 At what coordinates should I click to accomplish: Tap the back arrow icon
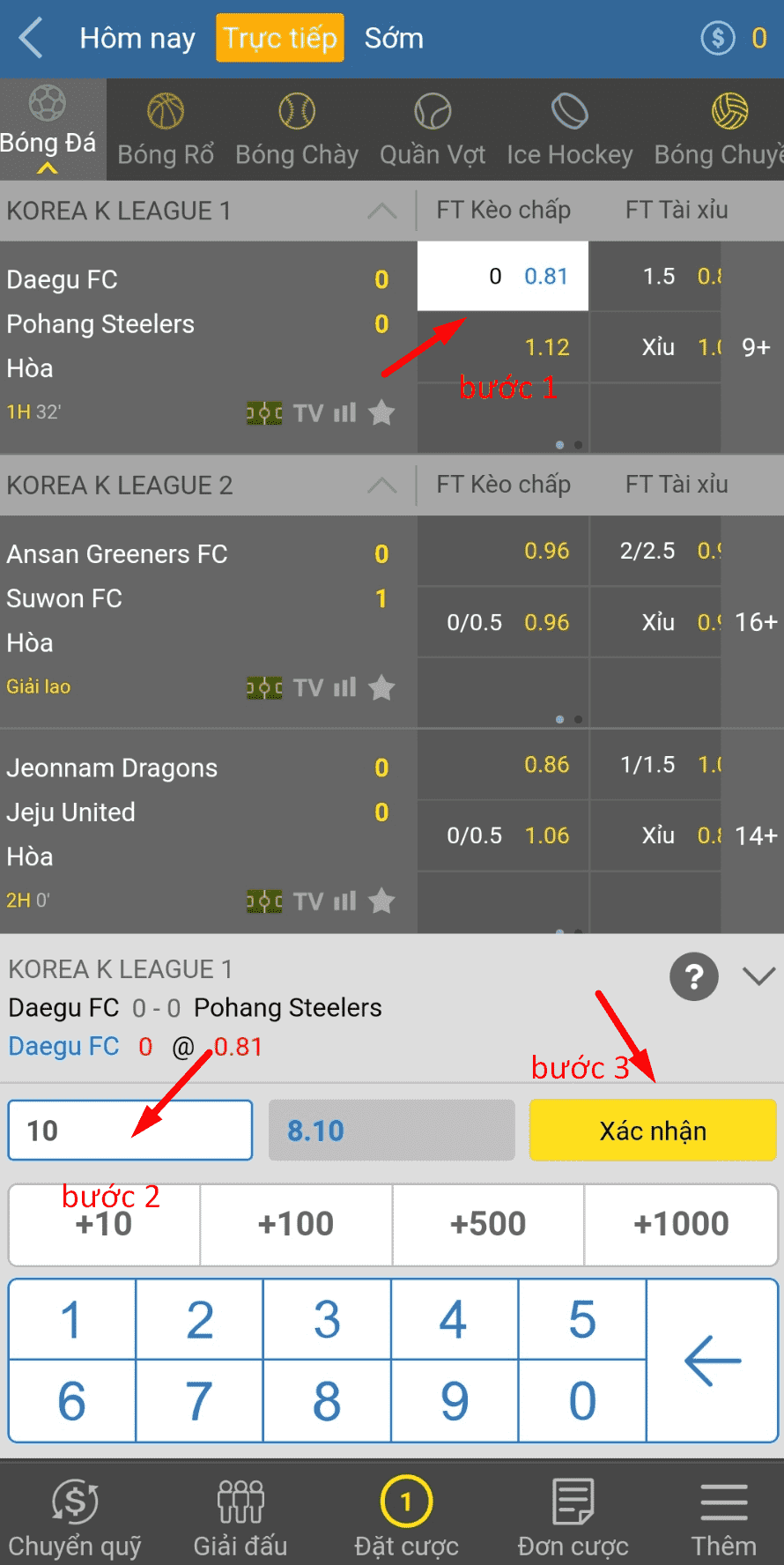[x=32, y=39]
